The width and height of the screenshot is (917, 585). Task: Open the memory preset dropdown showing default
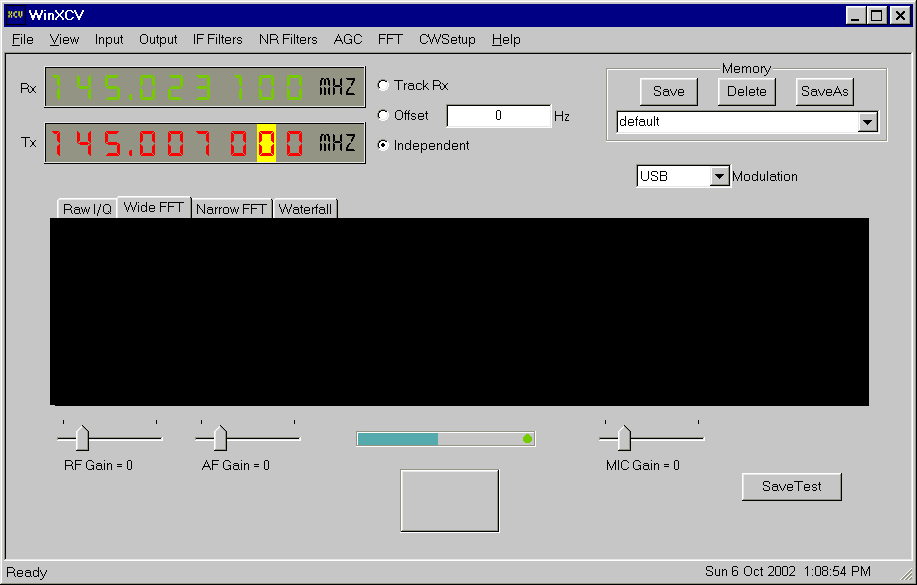[868, 122]
